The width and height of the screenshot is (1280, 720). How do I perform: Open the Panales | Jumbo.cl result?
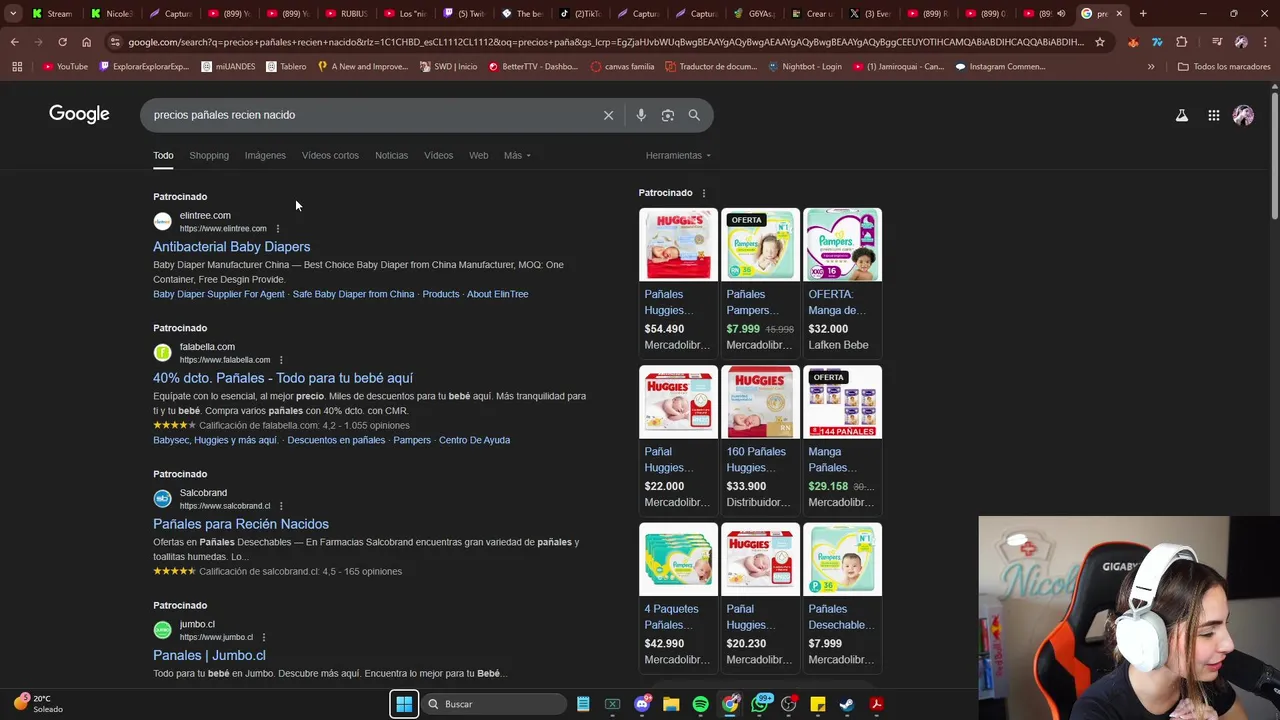(x=209, y=655)
